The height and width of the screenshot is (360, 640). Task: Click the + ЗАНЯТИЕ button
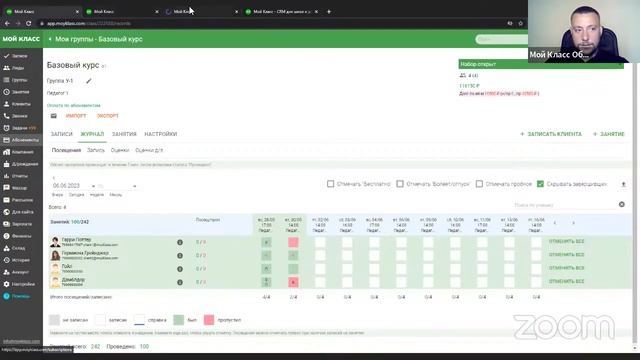point(609,134)
